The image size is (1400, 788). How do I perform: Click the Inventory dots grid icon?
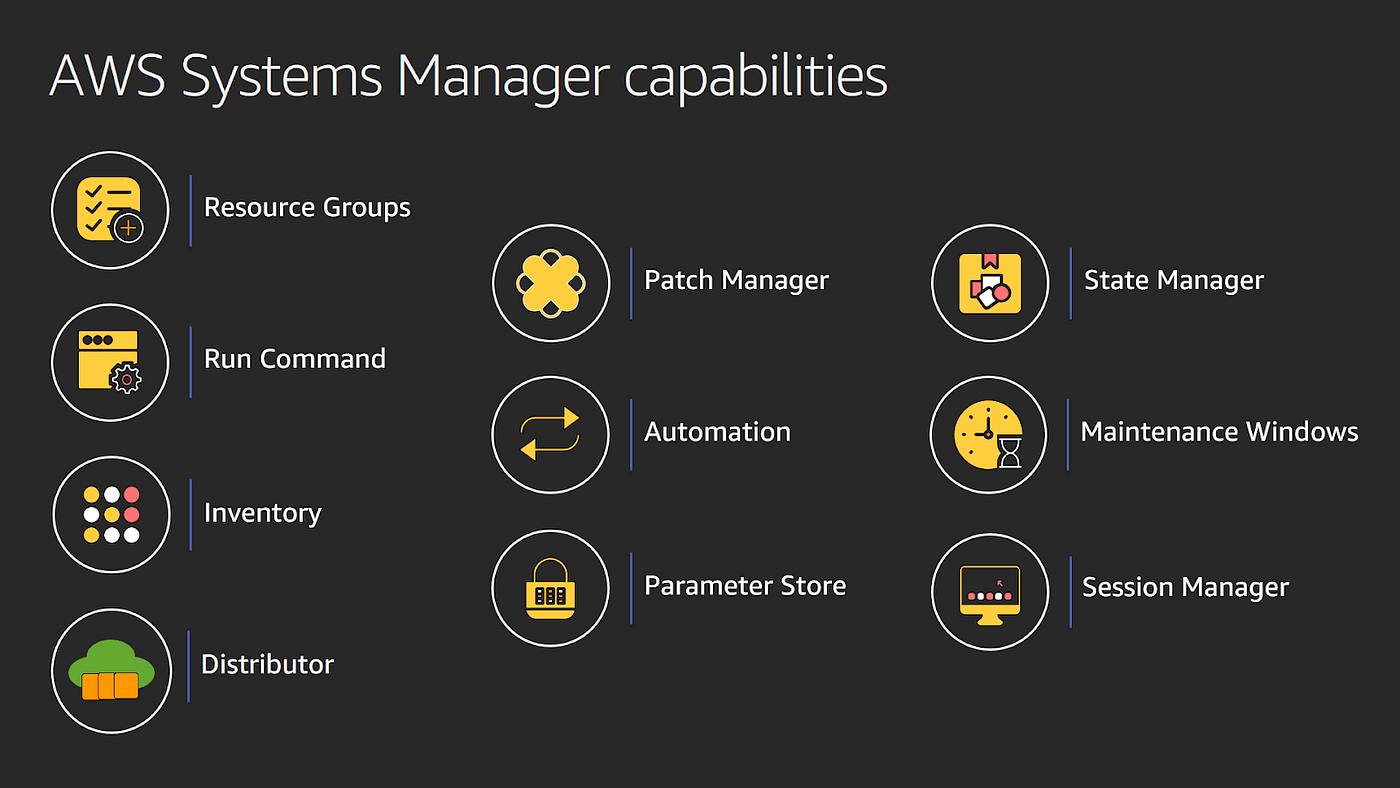point(110,514)
